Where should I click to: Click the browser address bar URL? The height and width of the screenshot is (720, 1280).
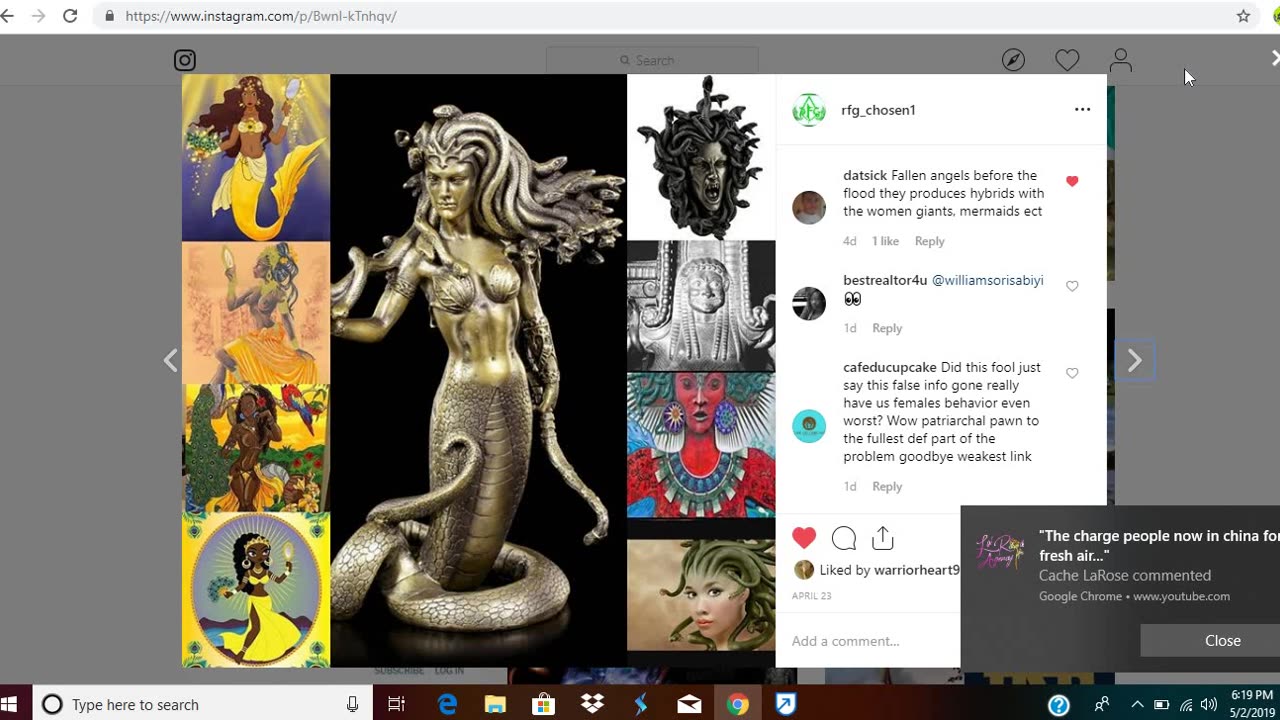(261, 16)
